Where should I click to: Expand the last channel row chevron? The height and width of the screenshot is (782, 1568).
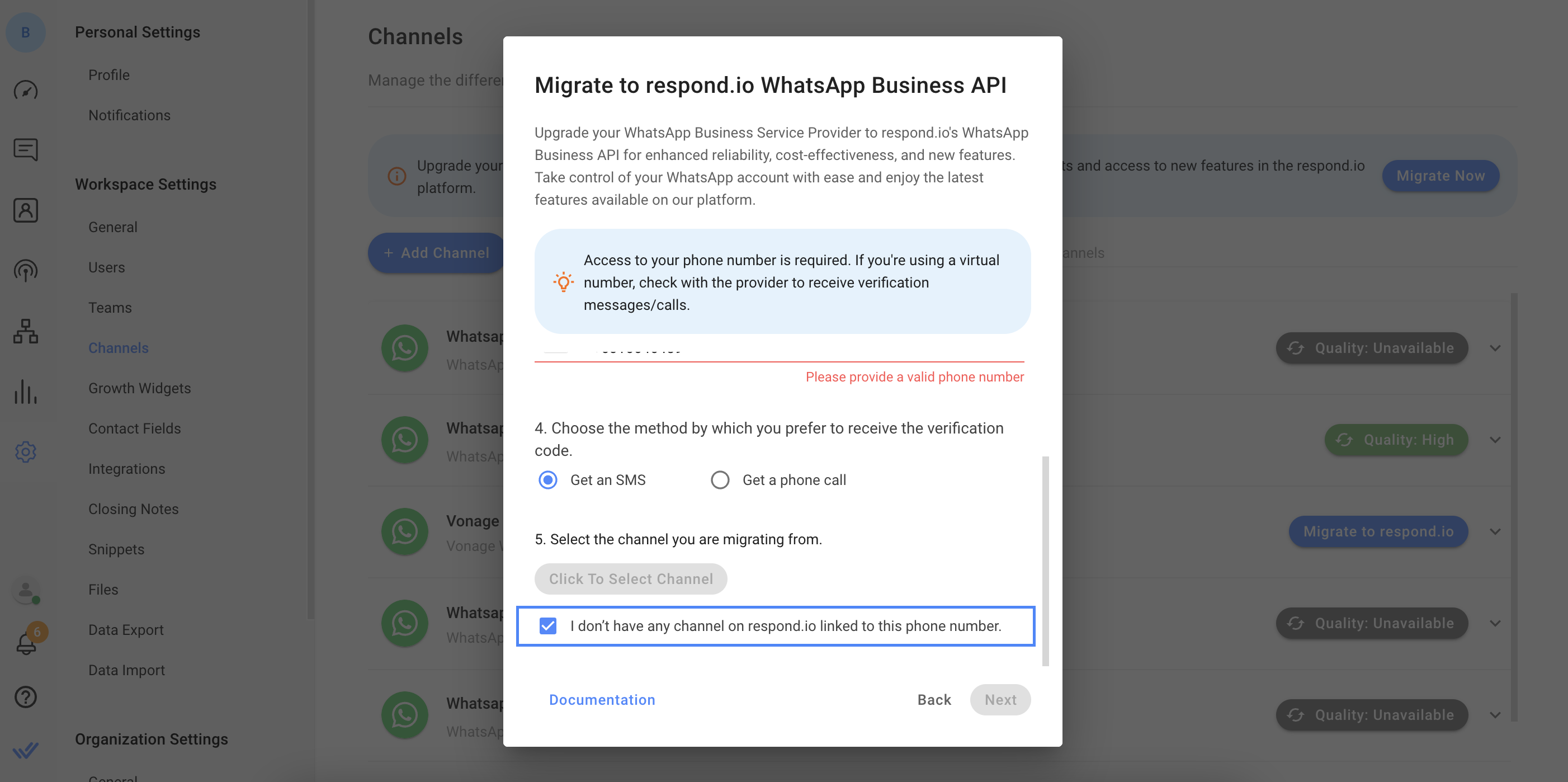(1495, 715)
